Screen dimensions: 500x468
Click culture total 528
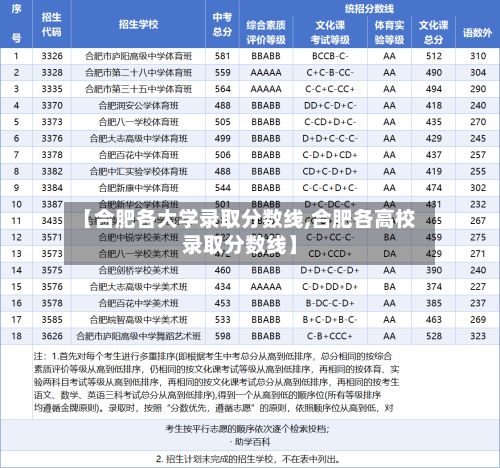(434, 336)
